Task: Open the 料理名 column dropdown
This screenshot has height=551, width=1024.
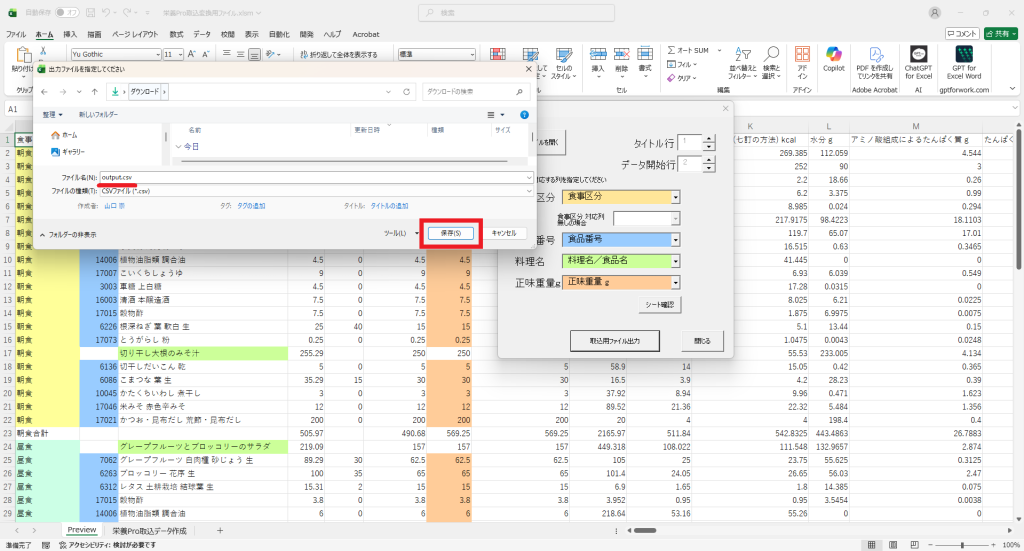Action: click(675, 260)
